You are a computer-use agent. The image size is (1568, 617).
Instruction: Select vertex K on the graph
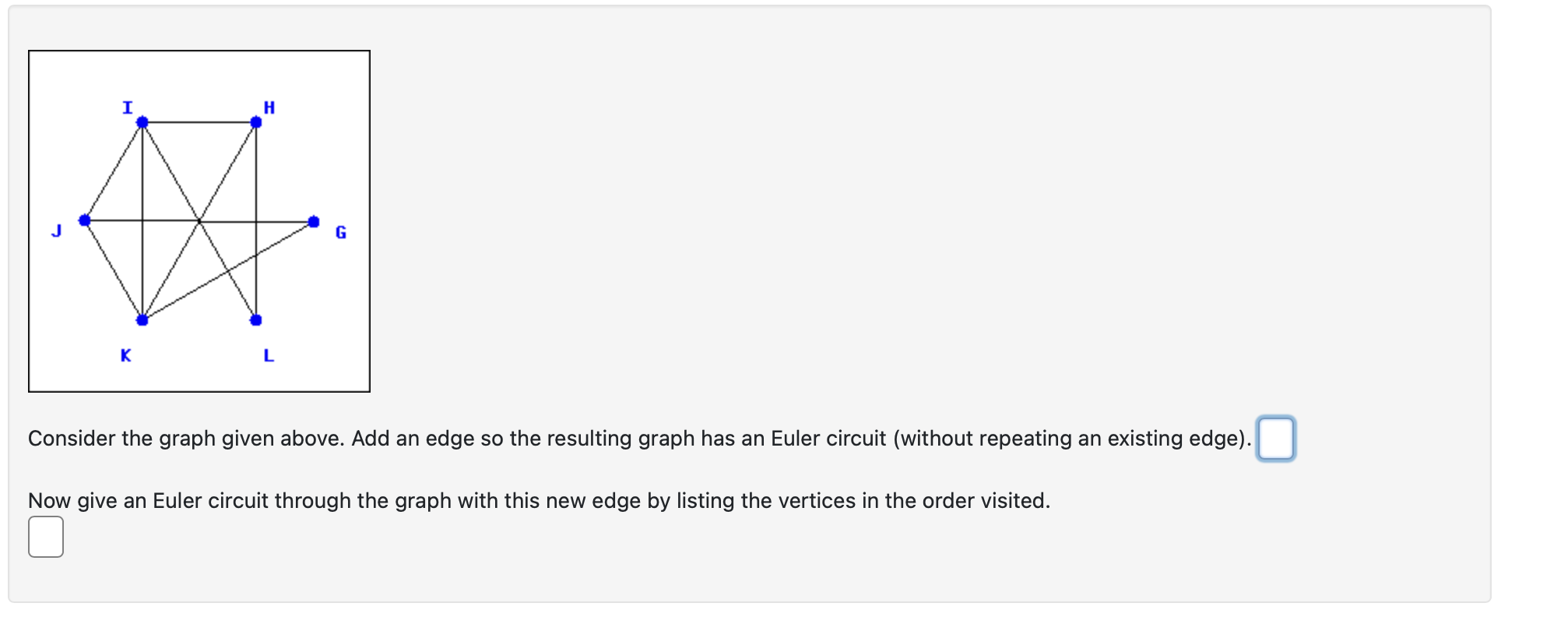(x=142, y=319)
